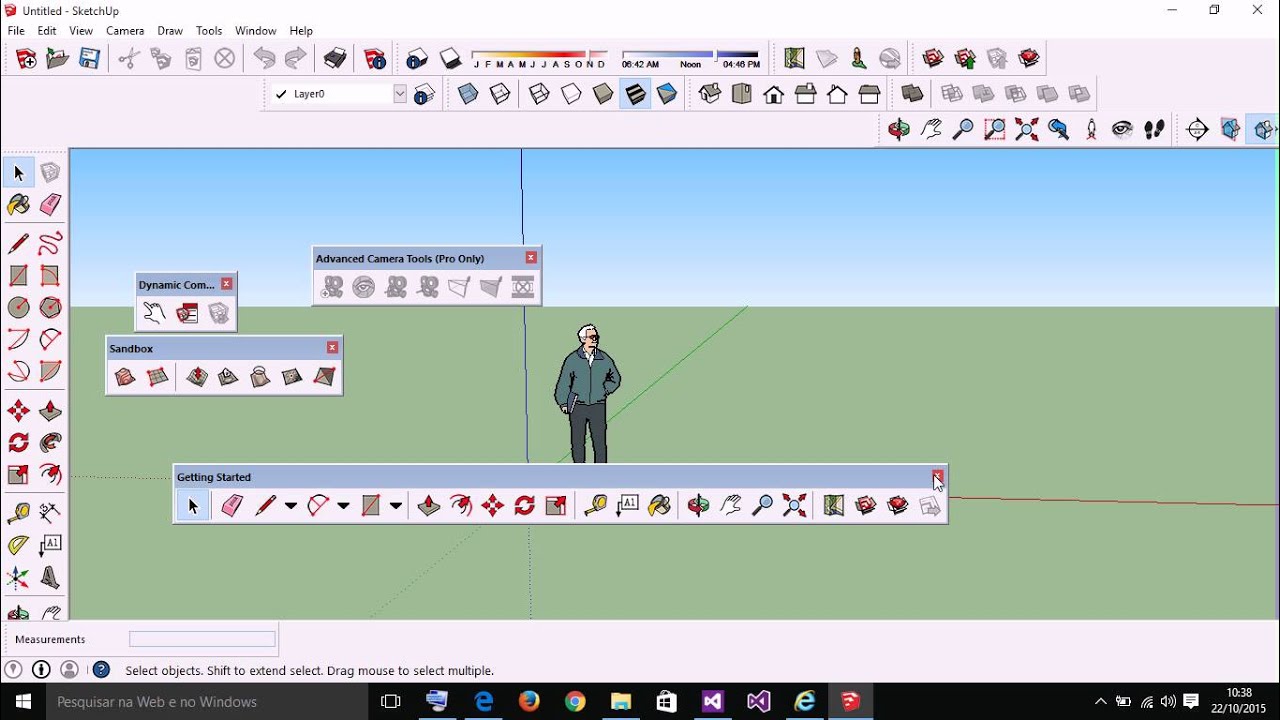Open Extension Warehouse from Getting Started toolbar
This screenshot has height=720, width=1280.
(x=898, y=506)
